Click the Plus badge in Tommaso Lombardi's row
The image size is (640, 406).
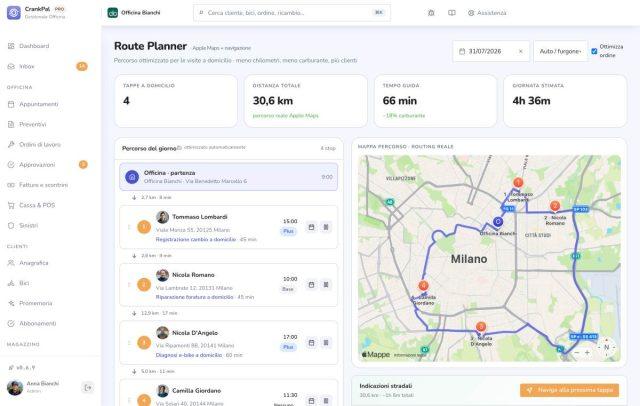pos(289,231)
